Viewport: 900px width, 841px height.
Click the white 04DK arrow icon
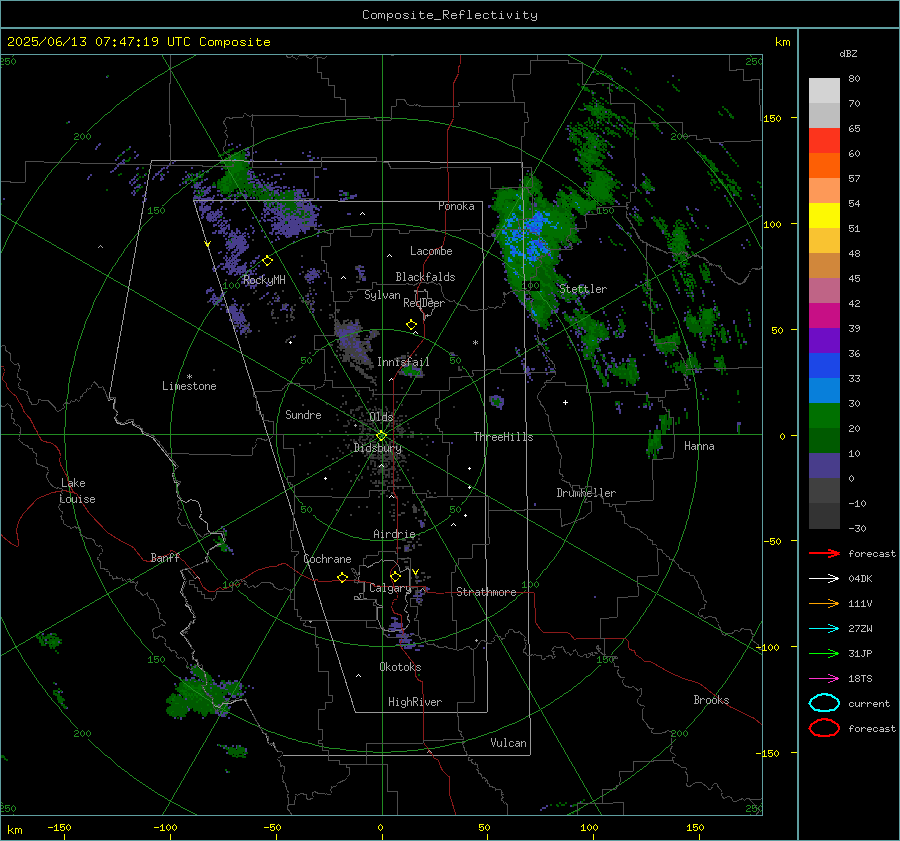pos(824,578)
